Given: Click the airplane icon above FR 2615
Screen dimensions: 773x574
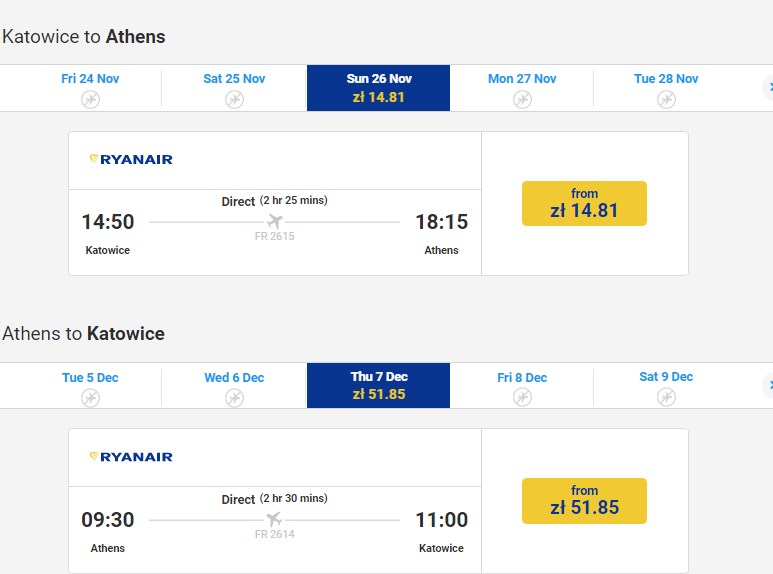Looking at the screenshot, I should tap(275, 221).
